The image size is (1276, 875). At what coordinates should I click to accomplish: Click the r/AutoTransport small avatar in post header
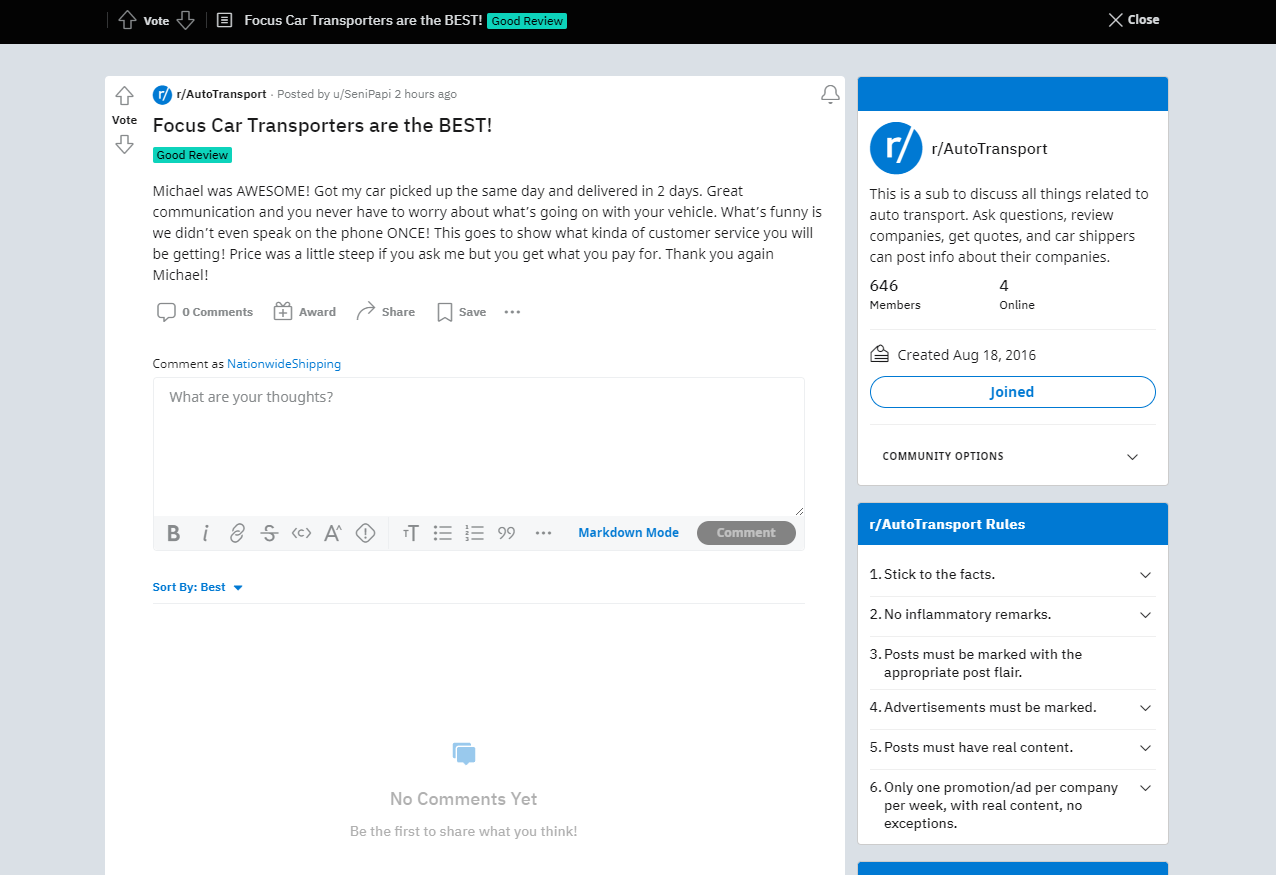[162, 94]
